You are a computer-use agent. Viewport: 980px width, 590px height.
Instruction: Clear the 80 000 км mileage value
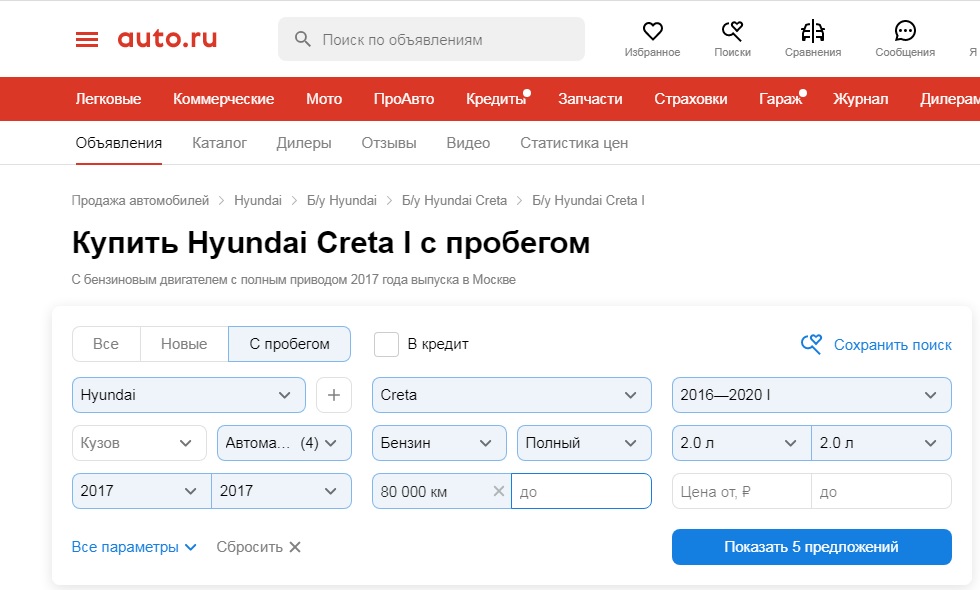point(499,491)
